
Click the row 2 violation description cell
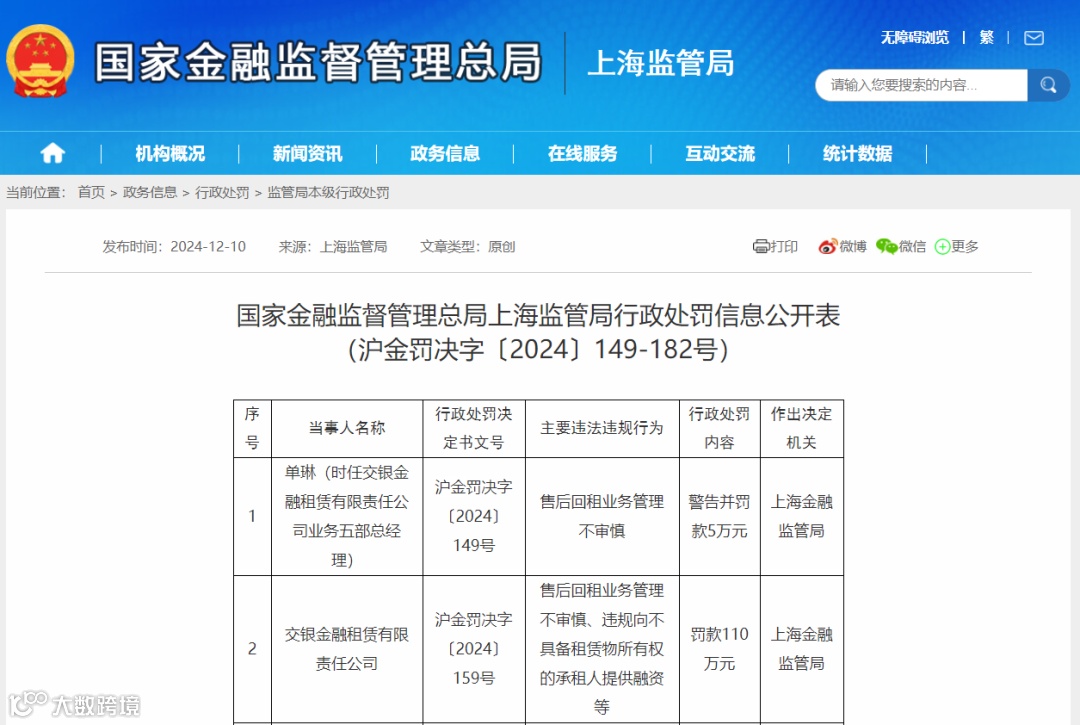pyautogui.click(x=602, y=649)
